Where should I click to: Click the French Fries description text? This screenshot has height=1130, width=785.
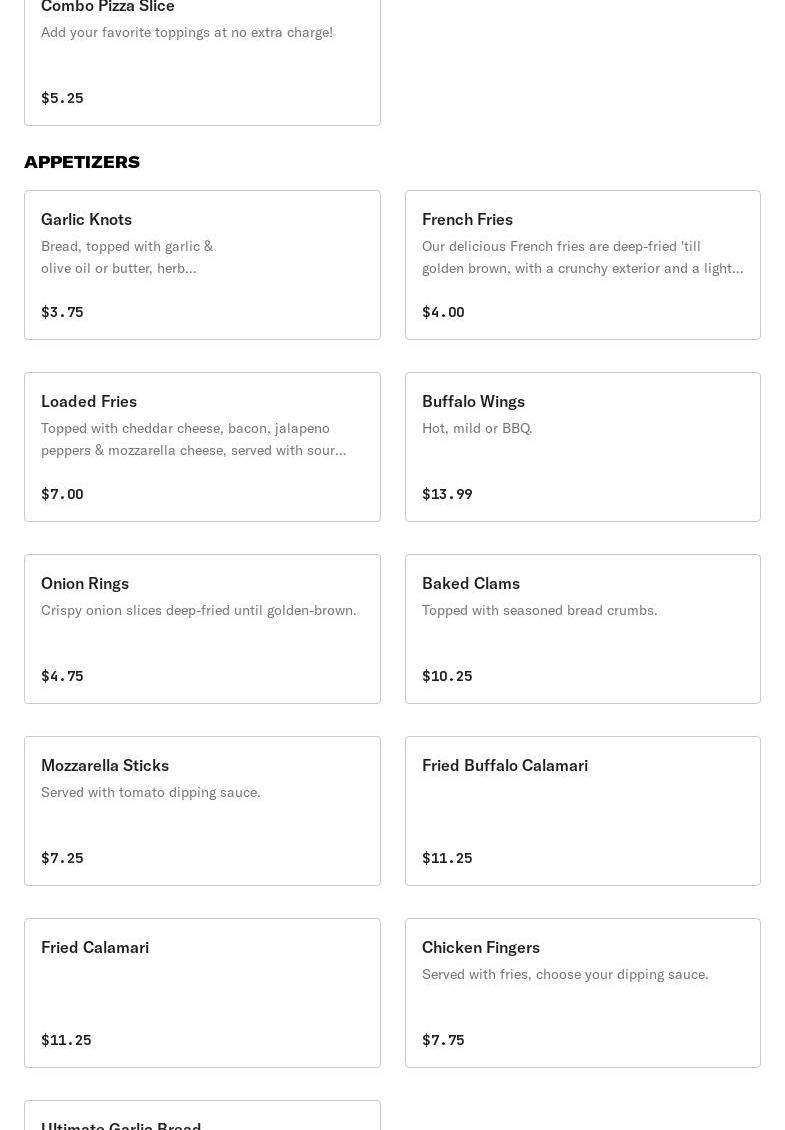[582, 257]
